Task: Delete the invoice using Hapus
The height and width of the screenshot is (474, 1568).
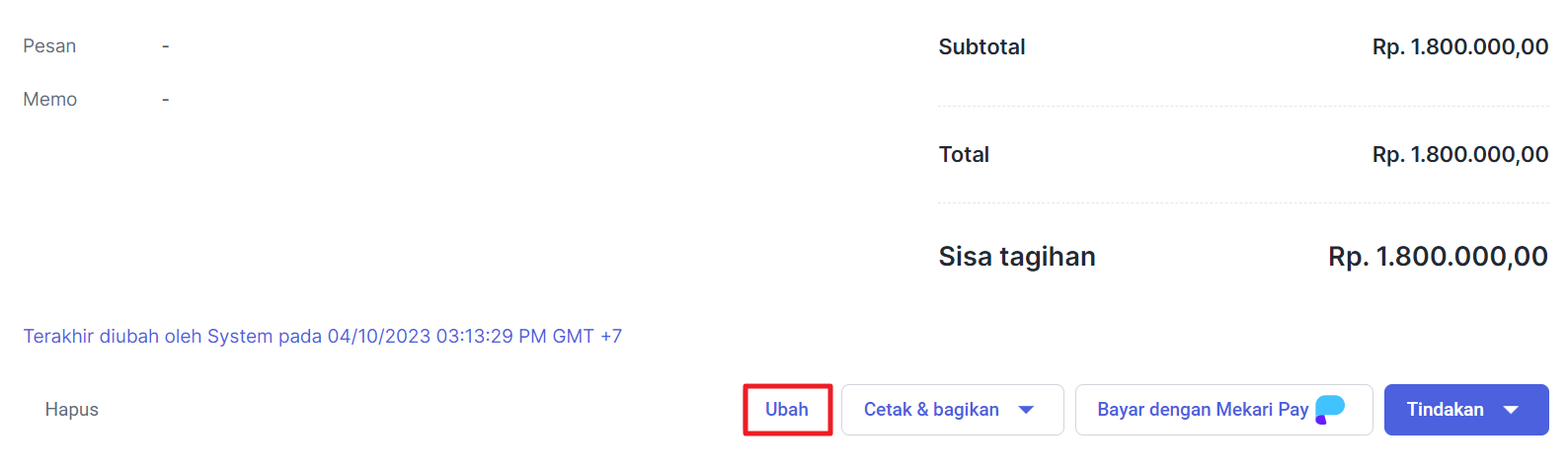Action: click(x=72, y=410)
